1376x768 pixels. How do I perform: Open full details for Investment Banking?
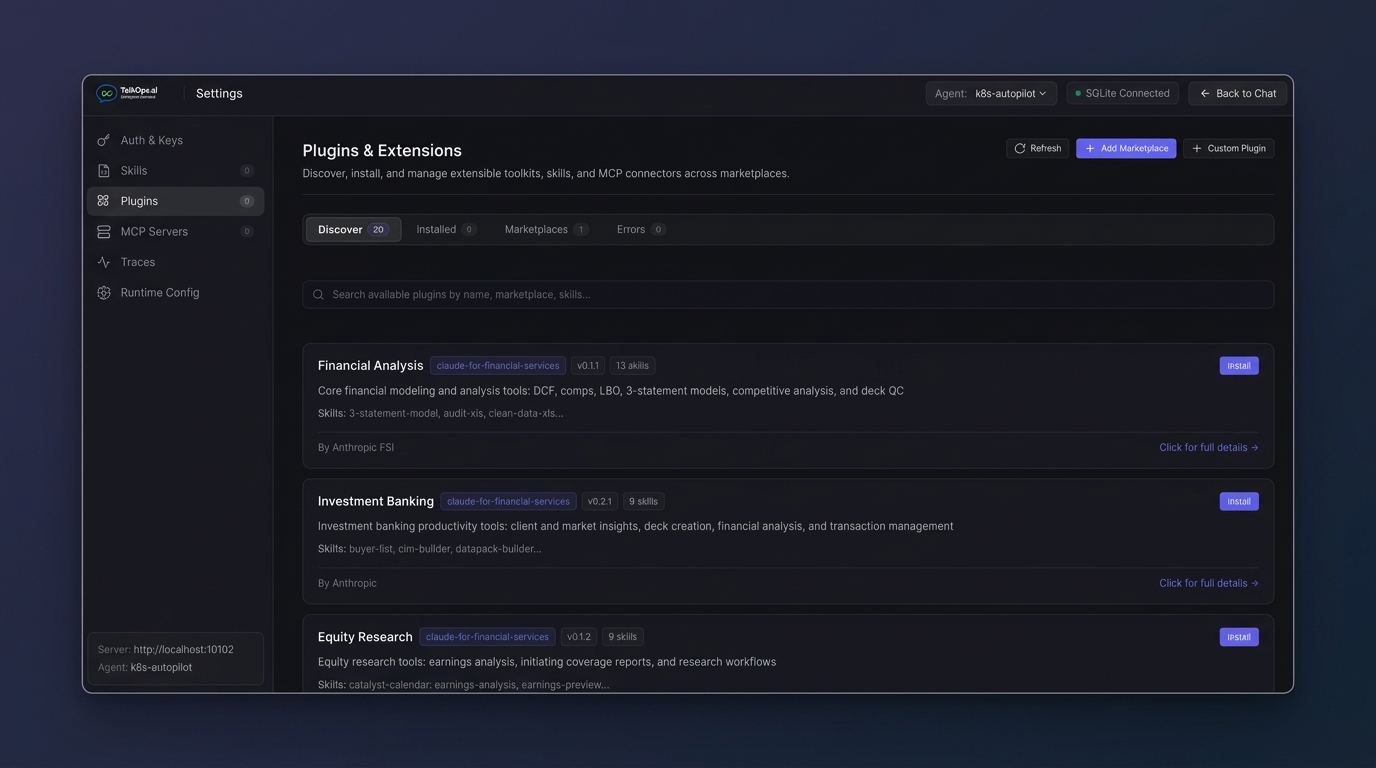1208,583
